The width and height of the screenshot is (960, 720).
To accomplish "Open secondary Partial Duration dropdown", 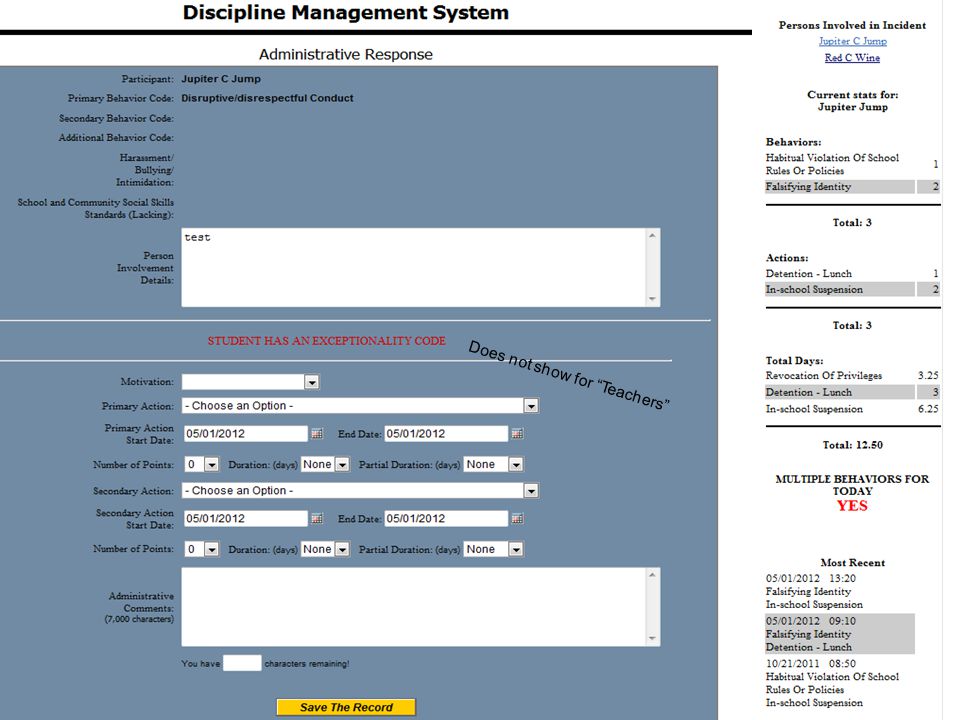I will click(x=516, y=550).
